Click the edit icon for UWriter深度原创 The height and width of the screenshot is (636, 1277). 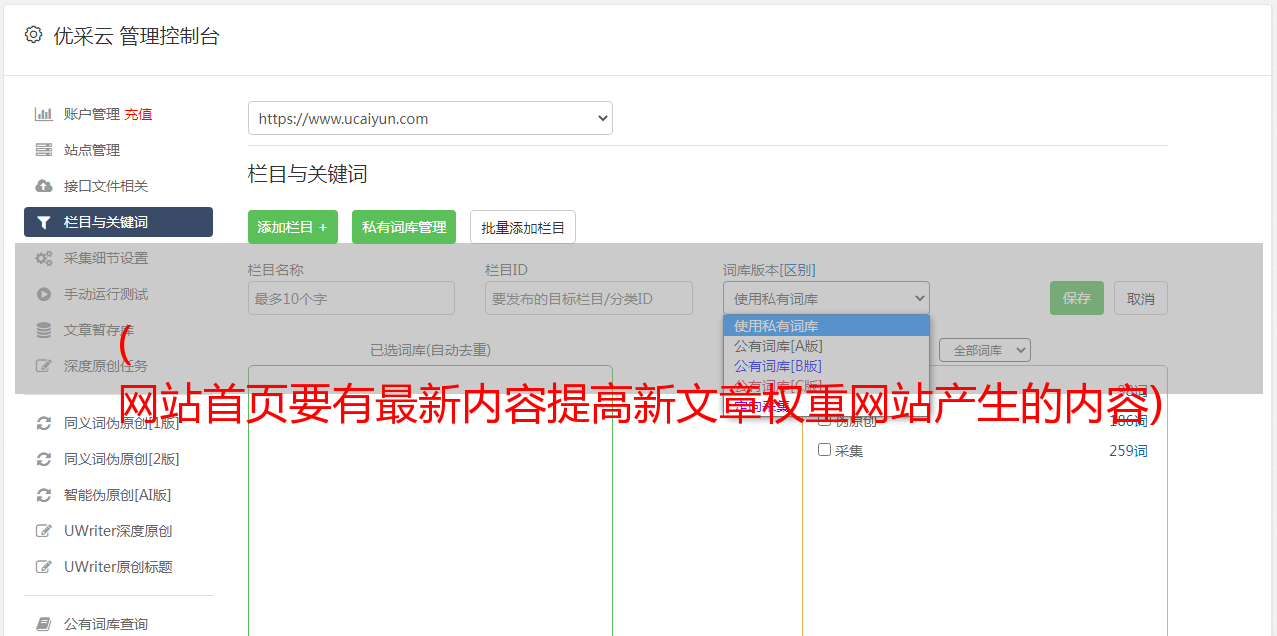(x=43, y=531)
